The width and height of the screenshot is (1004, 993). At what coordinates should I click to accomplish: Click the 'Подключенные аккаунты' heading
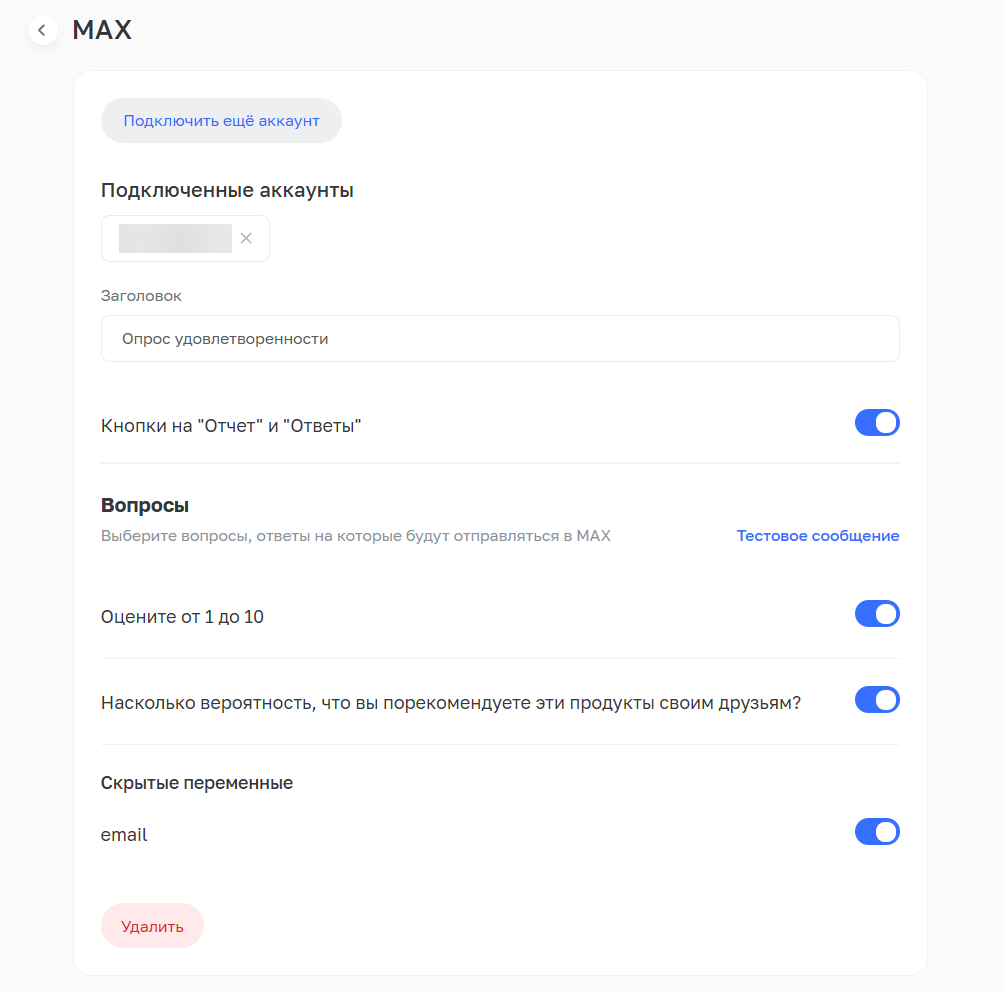pyautogui.click(x=227, y=190)
